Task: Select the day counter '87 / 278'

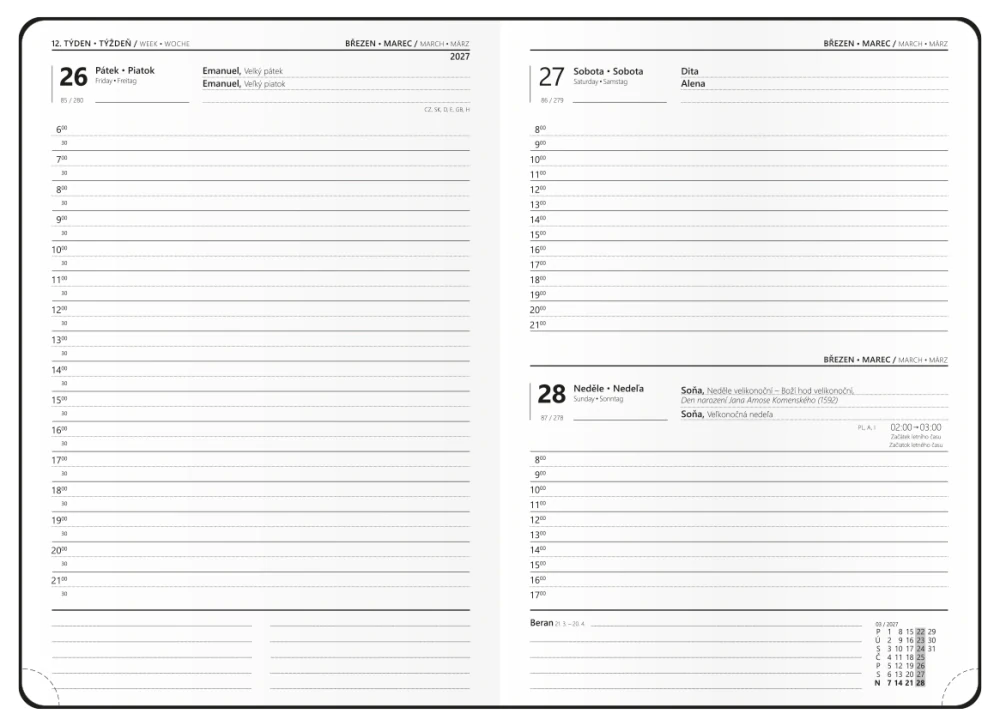Action: coord(552,418)
